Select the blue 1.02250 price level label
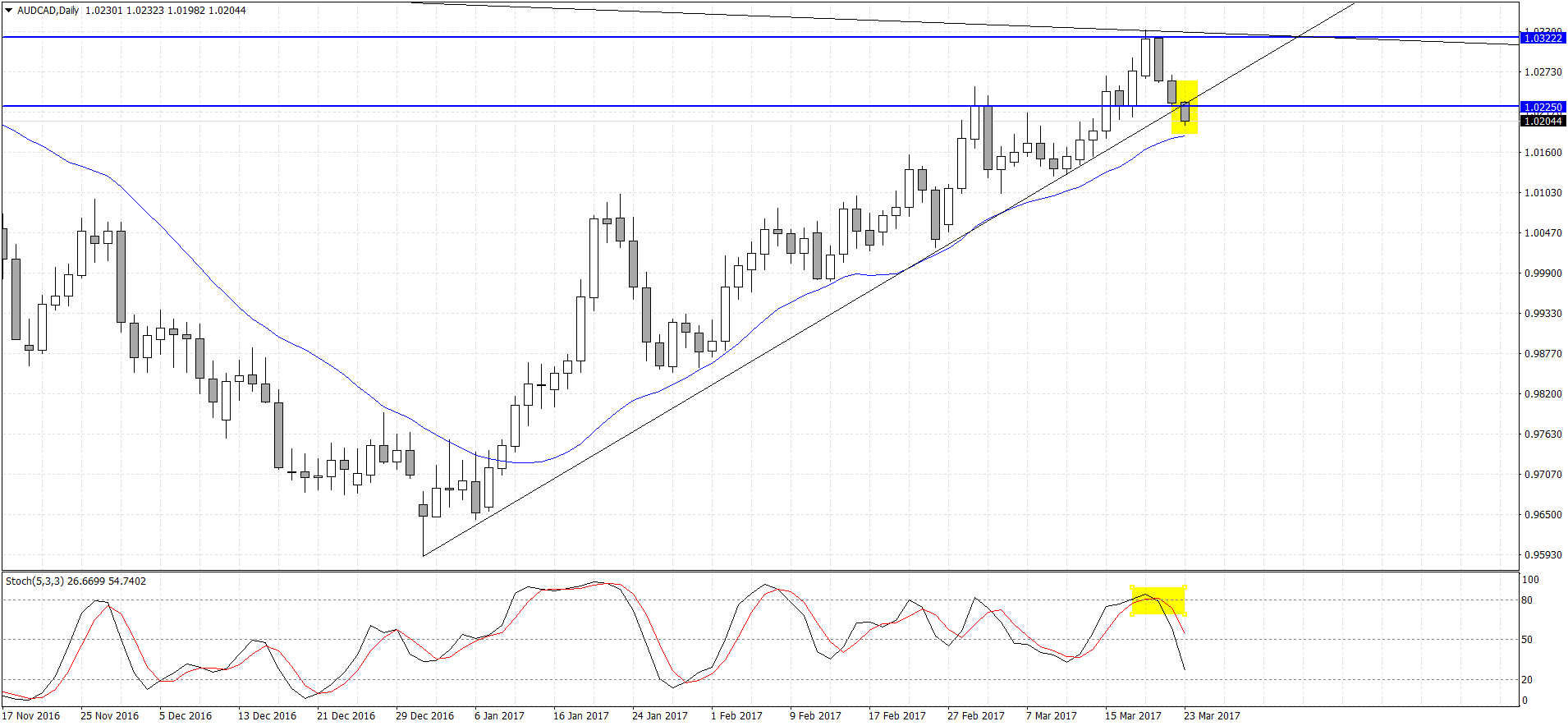The height and width of the screenshot is (726, 1568). 1543,107
